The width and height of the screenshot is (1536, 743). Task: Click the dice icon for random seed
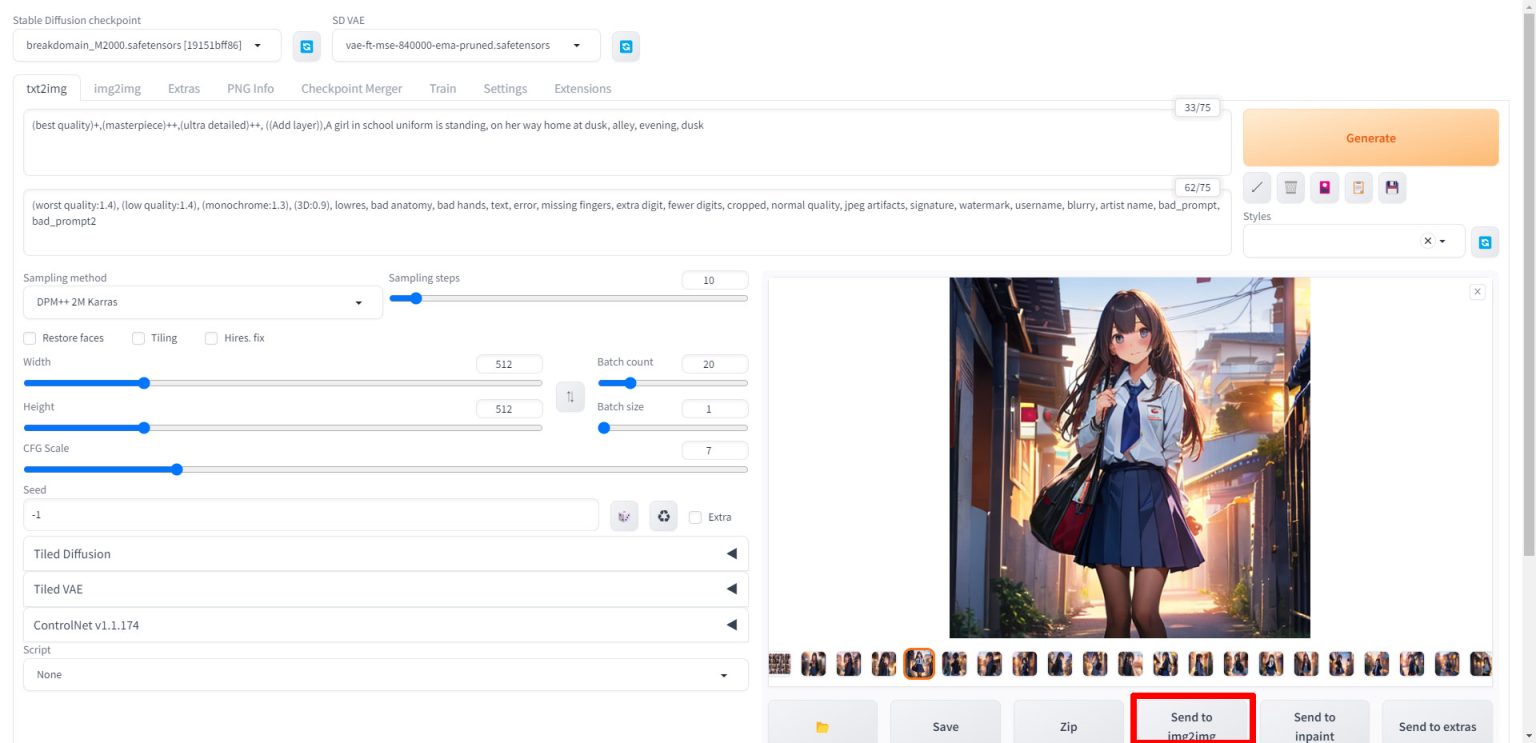624,517
